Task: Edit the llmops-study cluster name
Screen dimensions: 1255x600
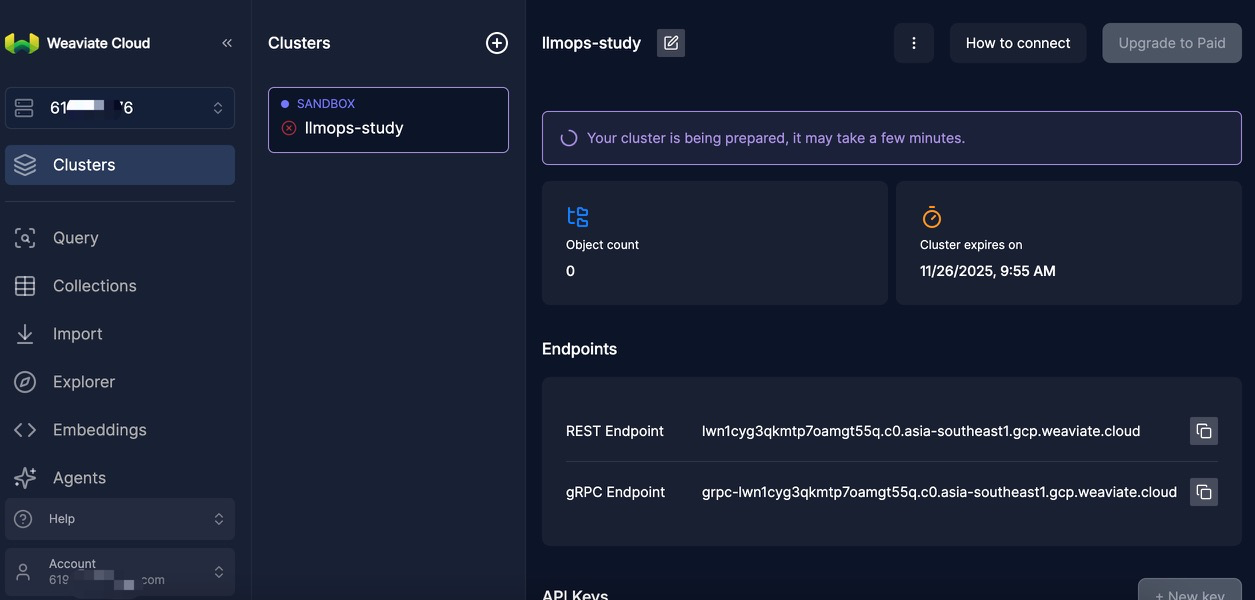Action: point(671,43)
